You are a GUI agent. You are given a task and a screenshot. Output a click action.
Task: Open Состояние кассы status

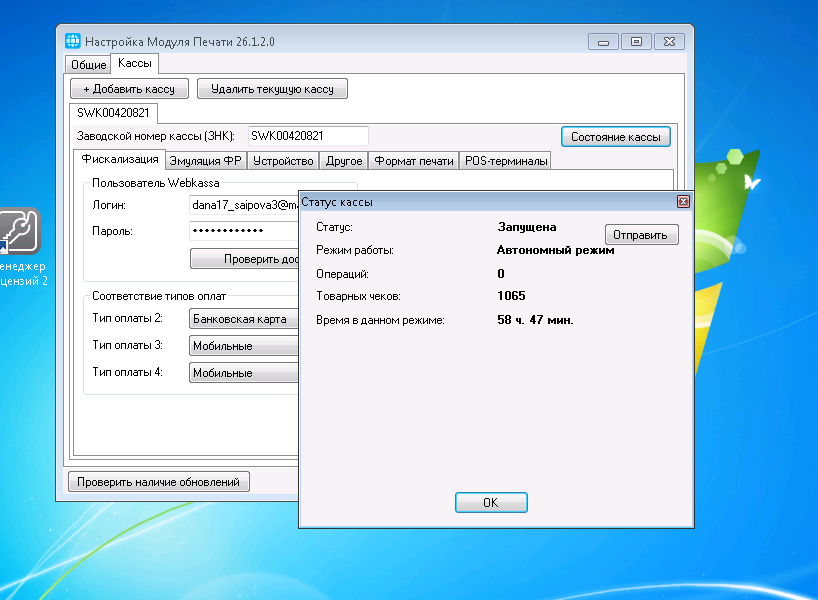616,137
